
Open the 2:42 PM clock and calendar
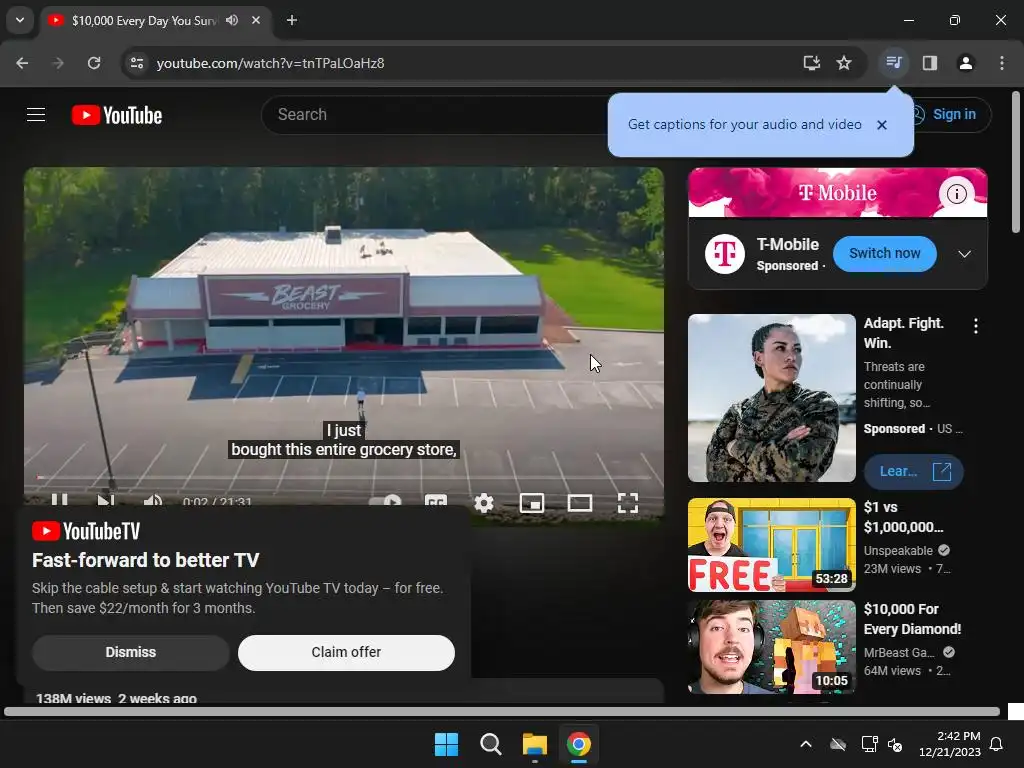950,744
